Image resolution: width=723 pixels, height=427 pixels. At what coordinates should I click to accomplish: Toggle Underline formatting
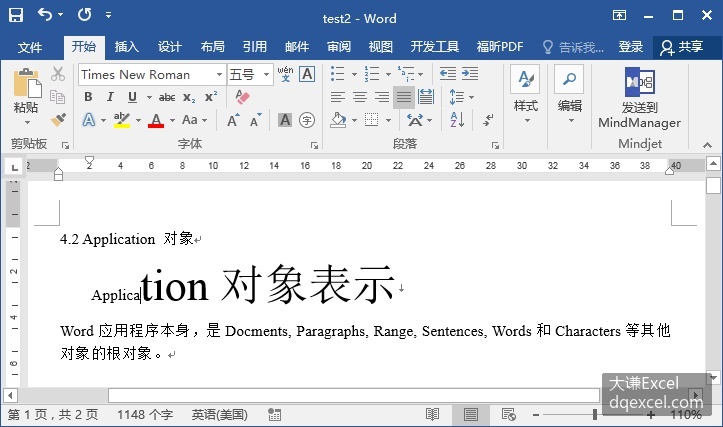tap(132, 97)
